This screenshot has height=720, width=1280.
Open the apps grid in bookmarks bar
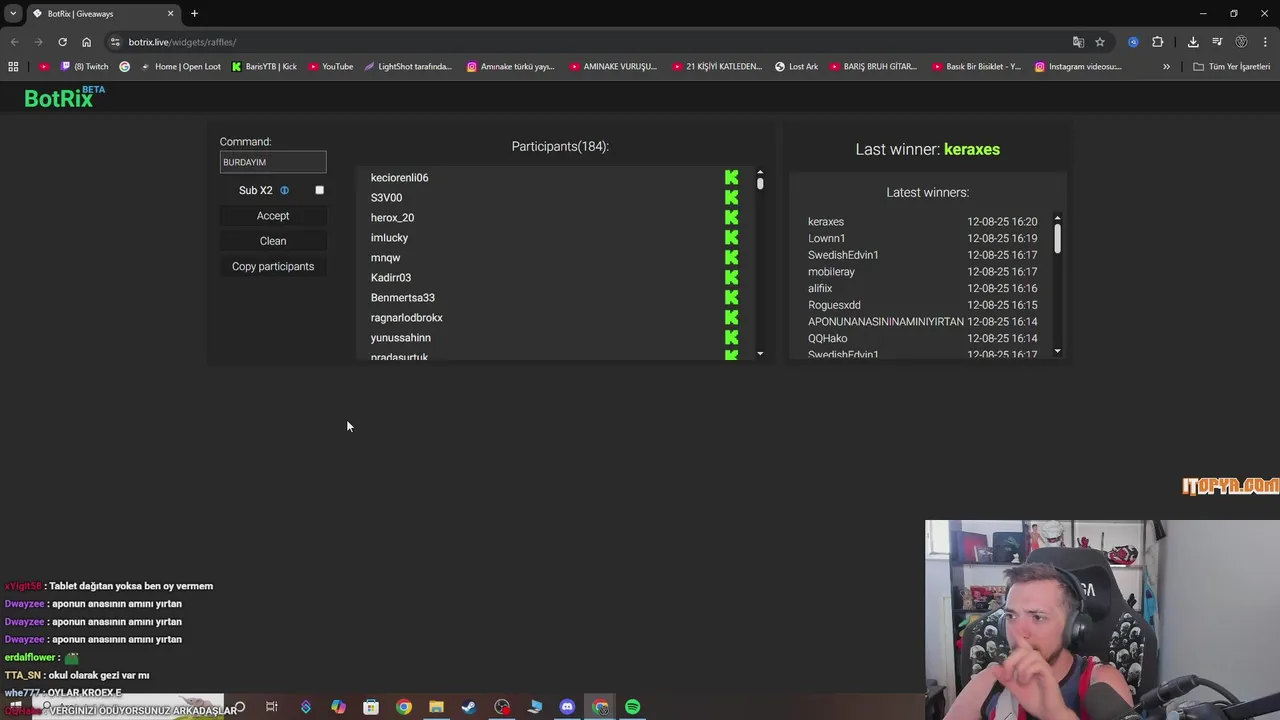13,67
